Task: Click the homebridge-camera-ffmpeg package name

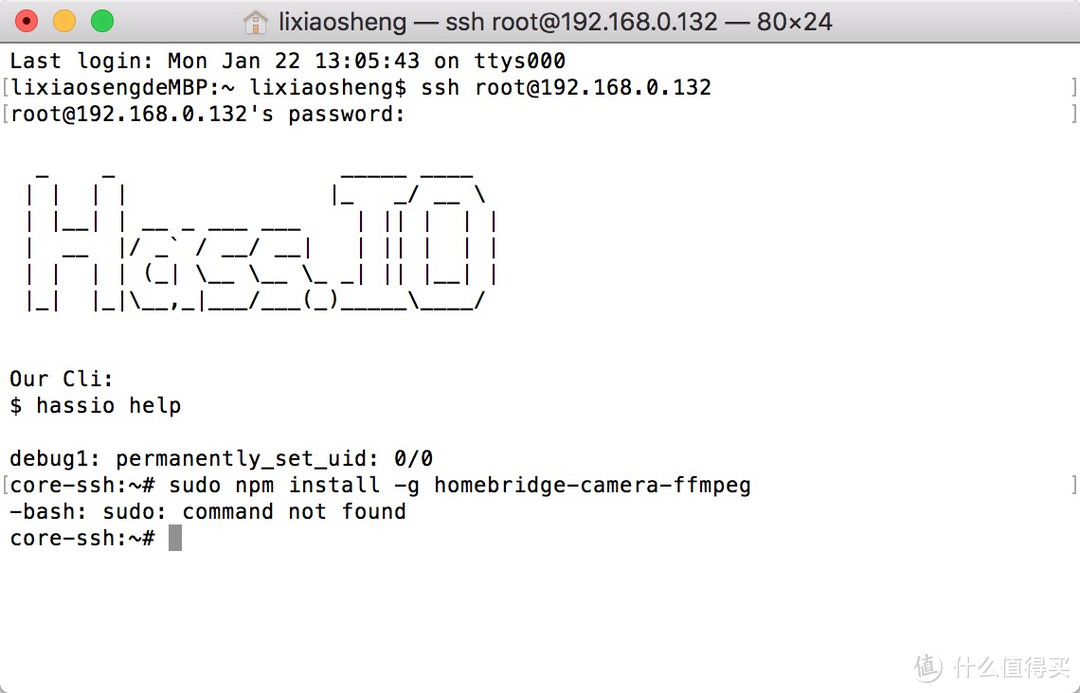Action: [x=592, y=485]
